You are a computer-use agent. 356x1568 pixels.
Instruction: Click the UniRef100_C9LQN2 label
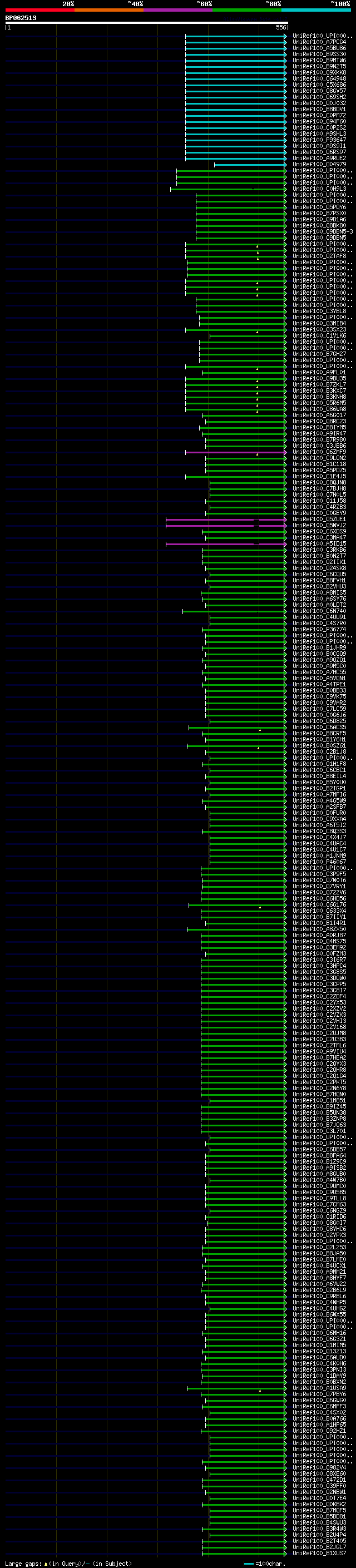click(319, 458)
